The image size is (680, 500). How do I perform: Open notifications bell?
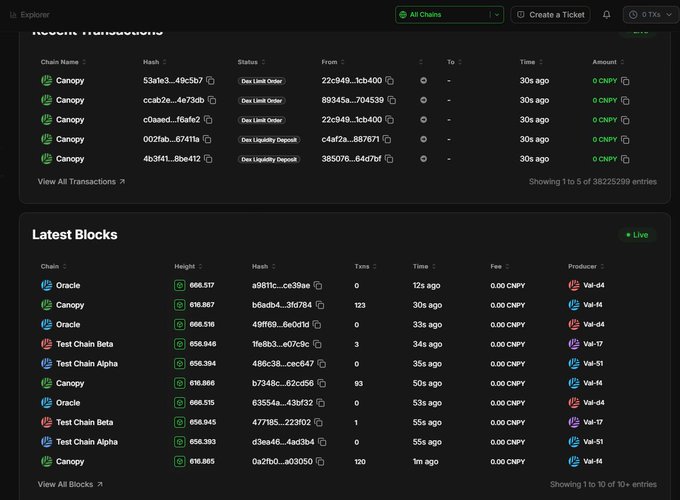tap(607, 15)
